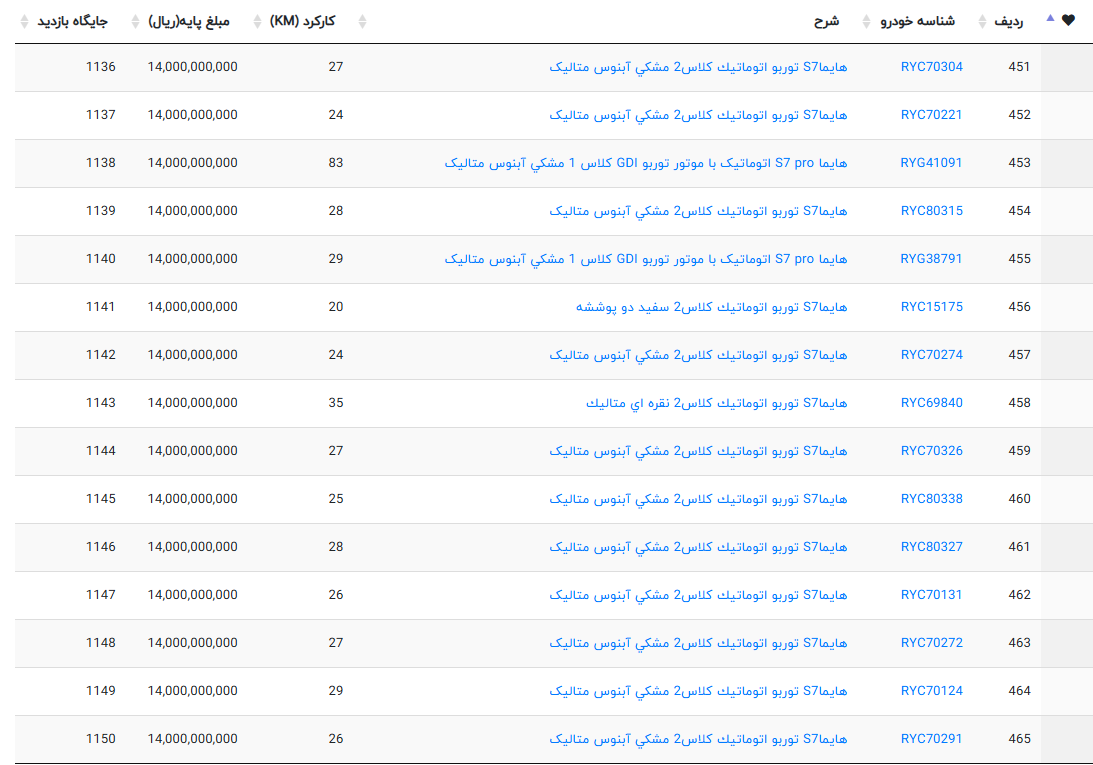Open vehicle ID link RYC70304
The image size is (1093, 765).
coord(931,67)
